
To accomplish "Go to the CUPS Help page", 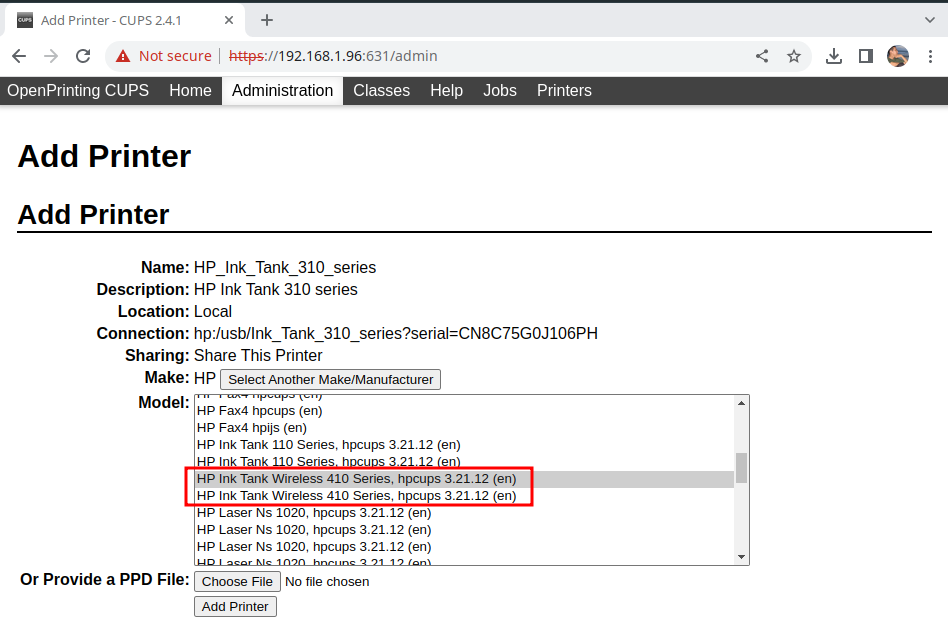I will 446,90.
